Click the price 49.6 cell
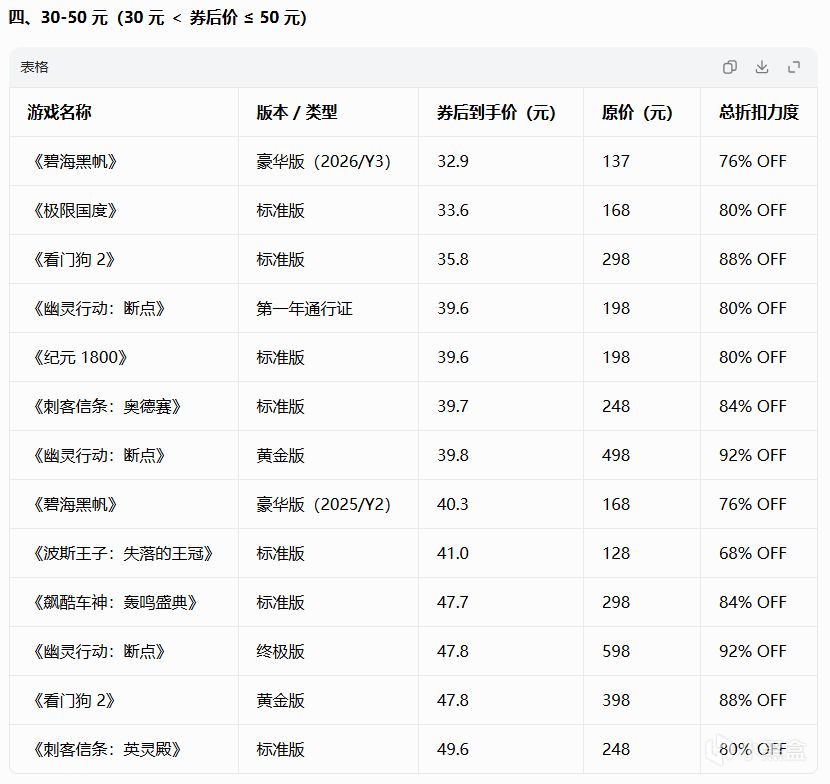This screenshot has width=830, height=784. [x=453, y=749]
